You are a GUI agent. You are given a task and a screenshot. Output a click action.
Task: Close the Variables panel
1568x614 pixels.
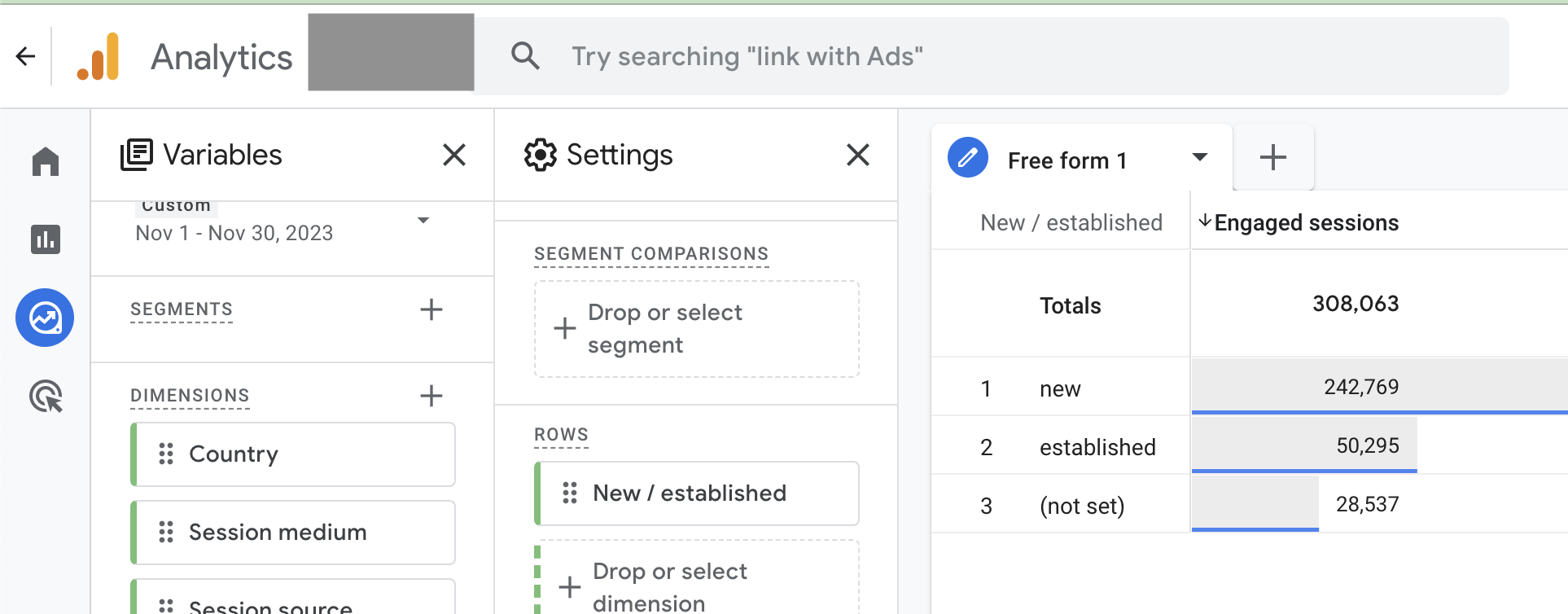click(x=454, y=155)
